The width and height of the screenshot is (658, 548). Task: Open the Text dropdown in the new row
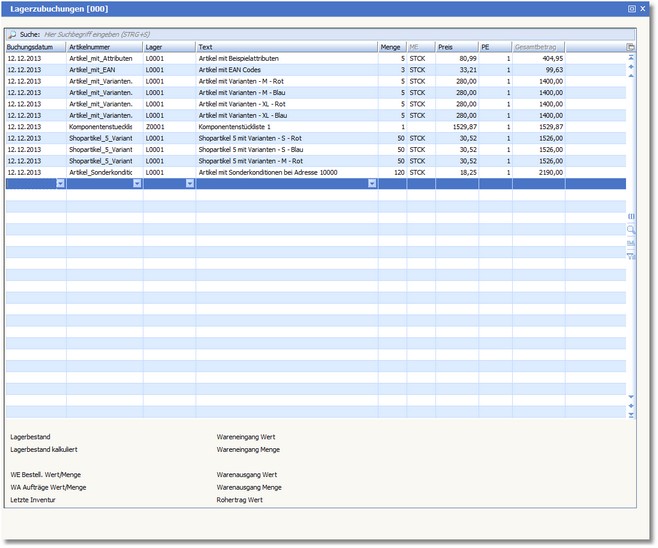pos(372,184)
